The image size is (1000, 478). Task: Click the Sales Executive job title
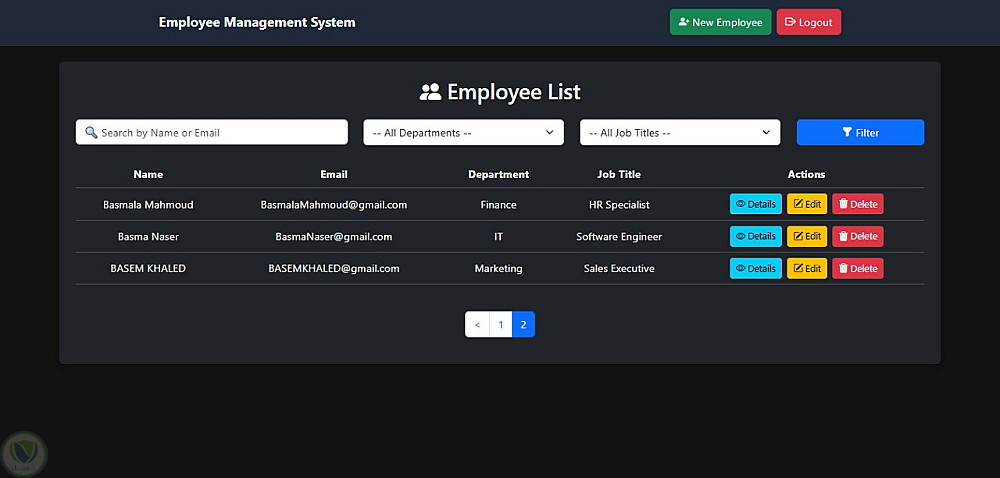[619, 268]
